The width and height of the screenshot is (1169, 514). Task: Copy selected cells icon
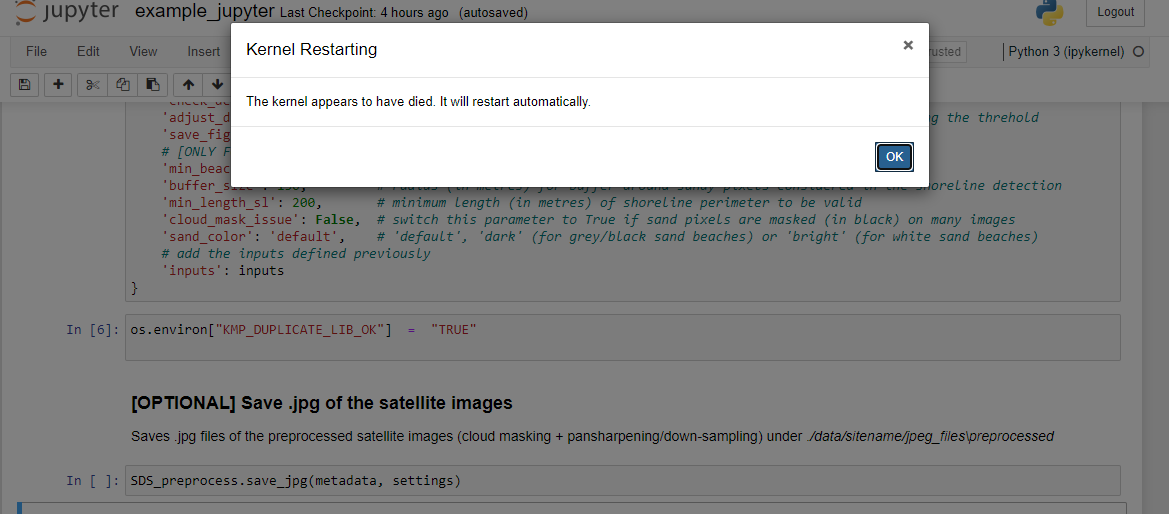pyautogui.click(x=123, y=84)
